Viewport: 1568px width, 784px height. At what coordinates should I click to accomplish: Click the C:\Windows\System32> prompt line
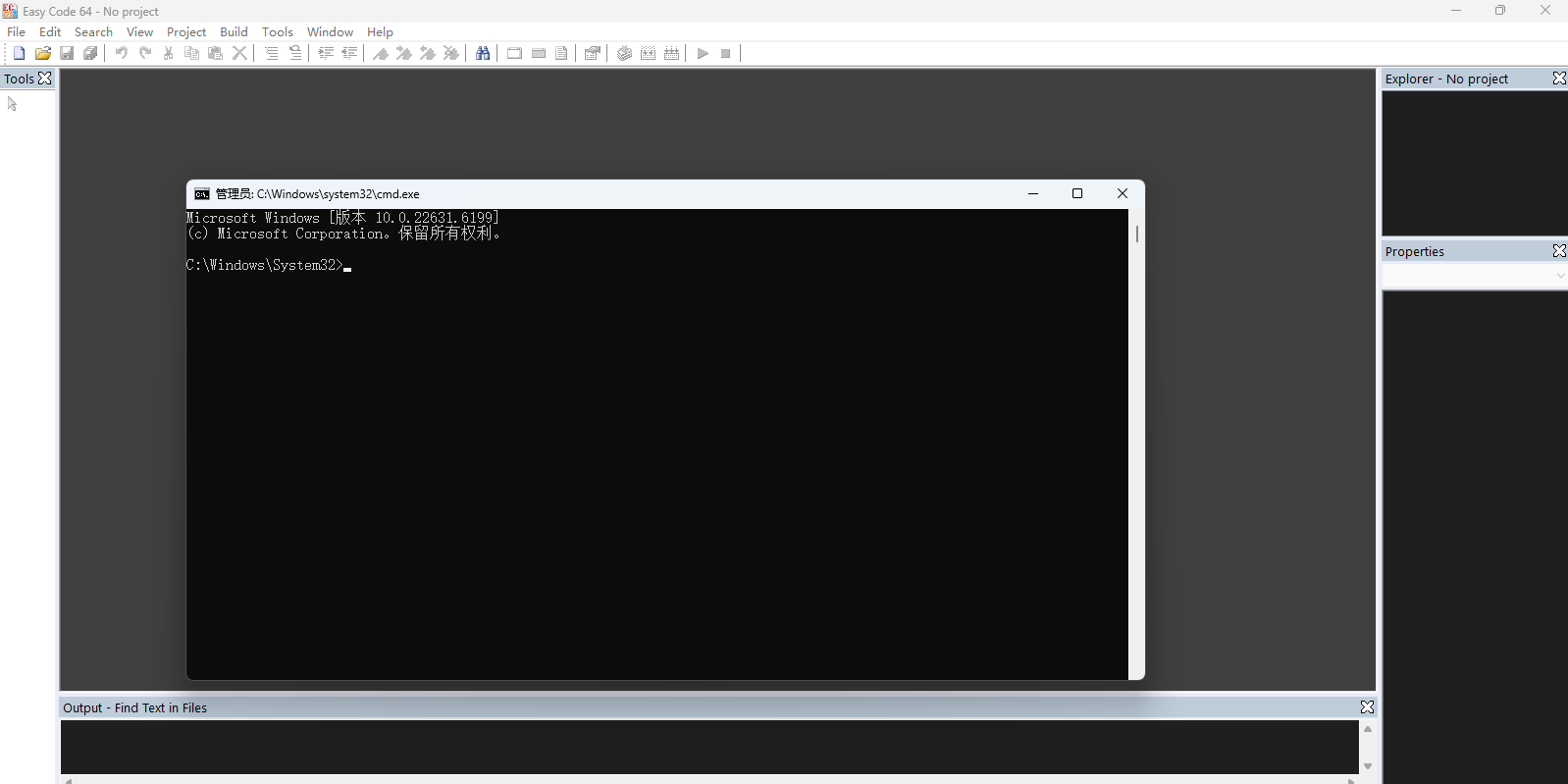point(268,265)
